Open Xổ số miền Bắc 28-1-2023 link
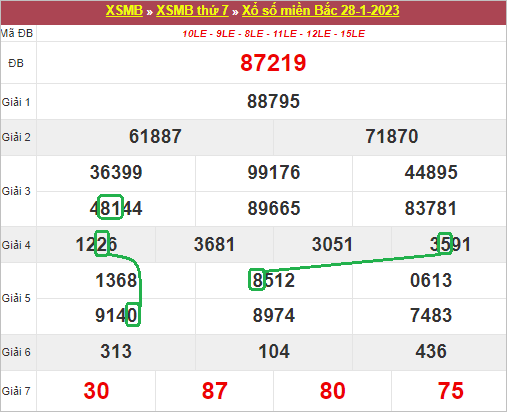 point(321,10)
